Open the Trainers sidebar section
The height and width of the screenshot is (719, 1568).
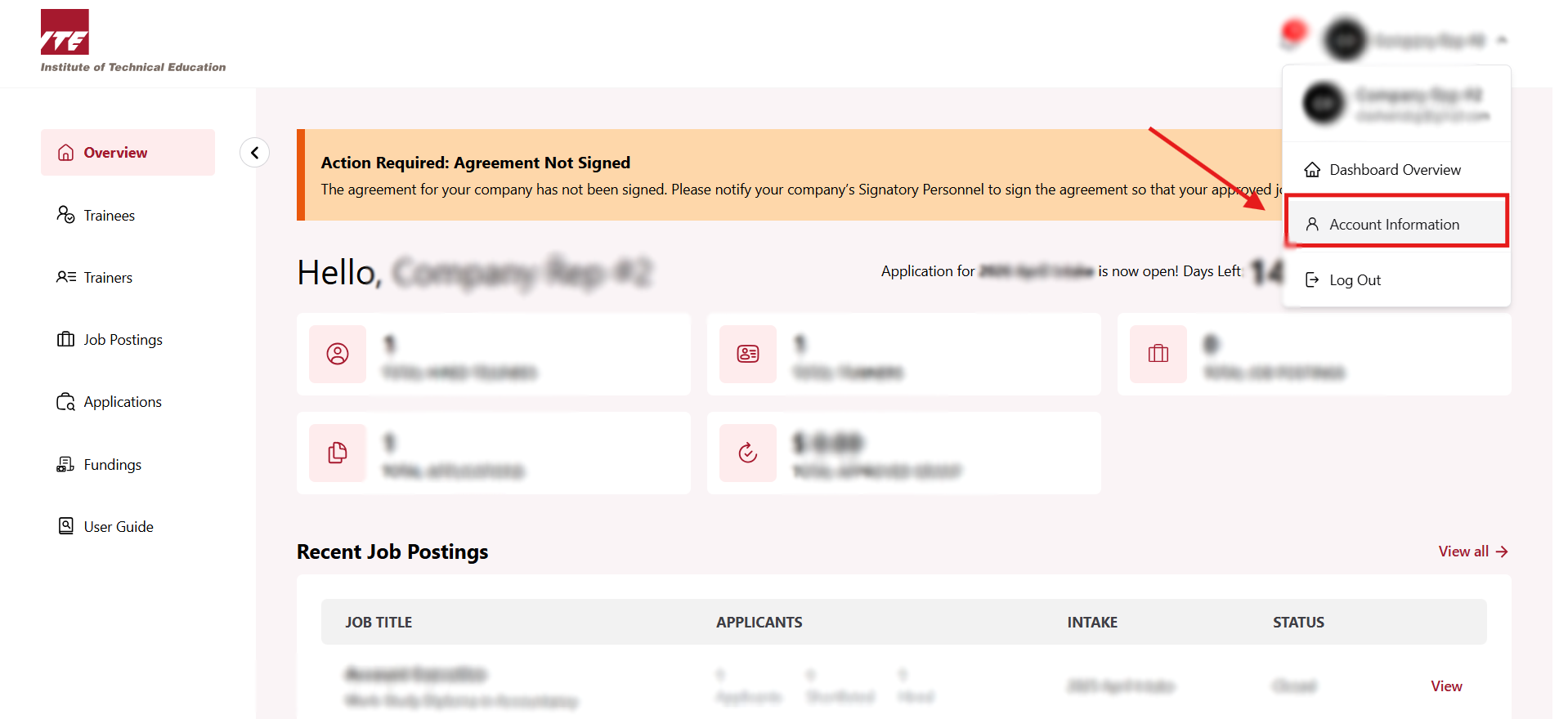point(107,278)
